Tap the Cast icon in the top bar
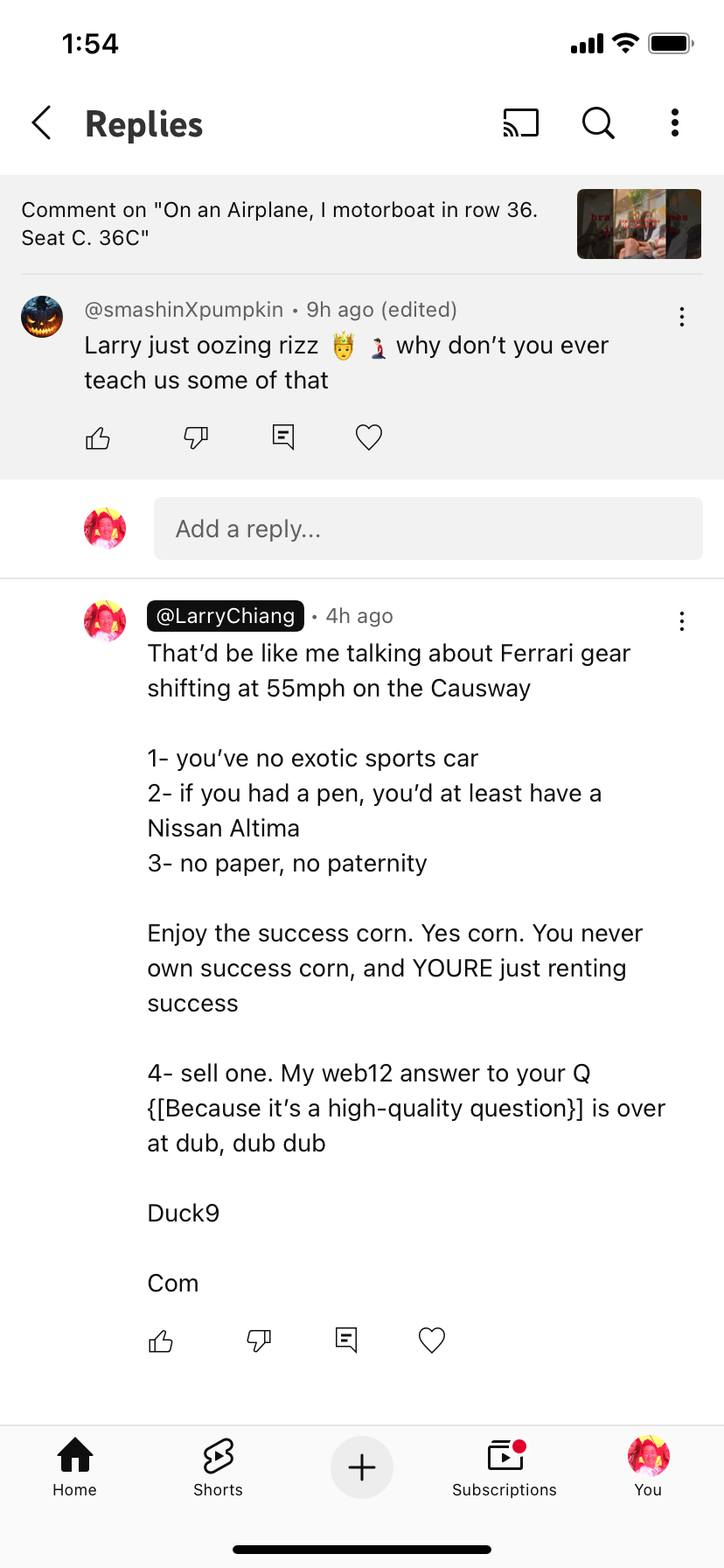This screenshot has width=724, height=1568. point(520,123)
